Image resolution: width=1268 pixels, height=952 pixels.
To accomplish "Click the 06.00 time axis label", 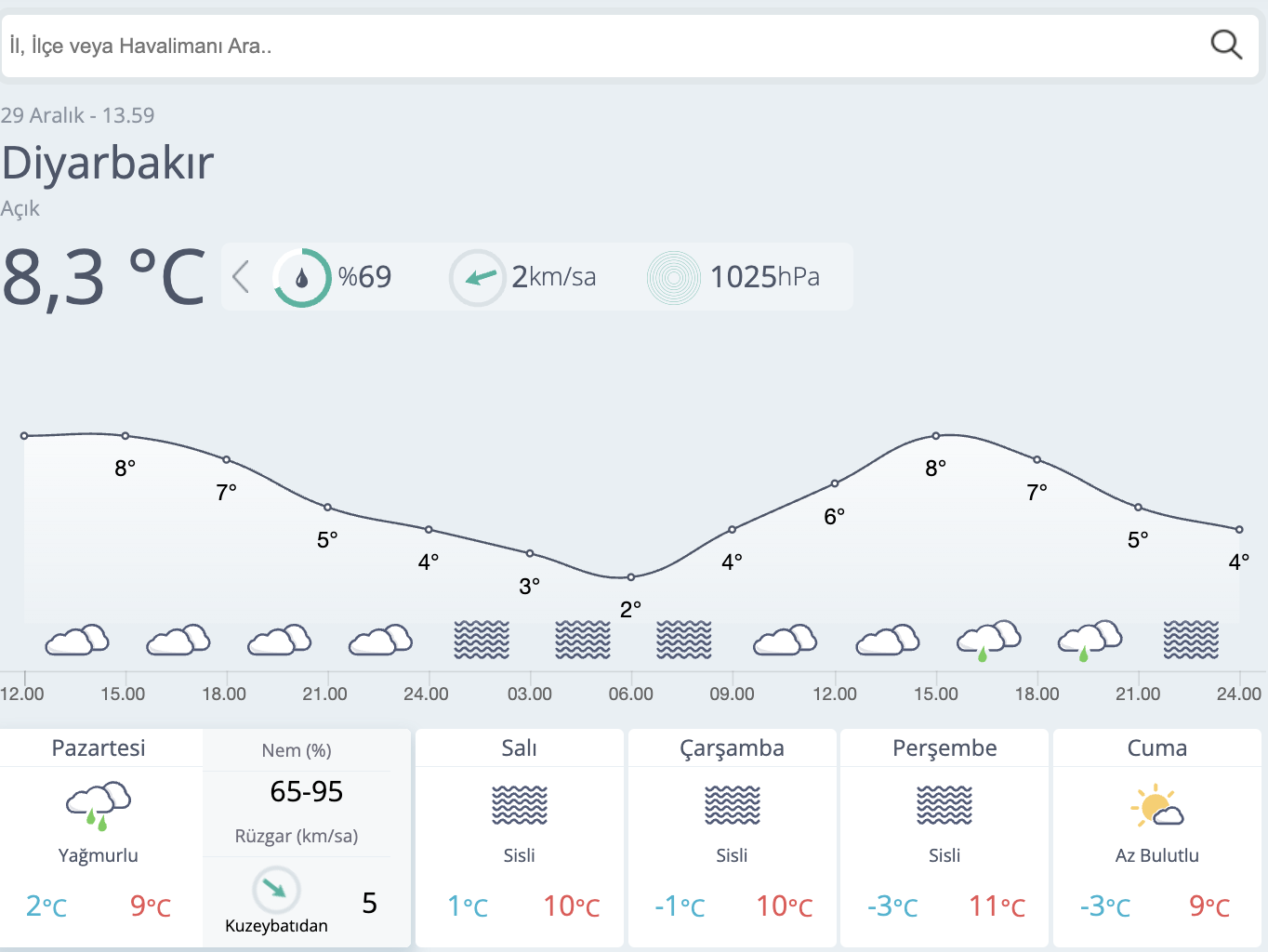I will pyautogui.click(x=631, y=694).
